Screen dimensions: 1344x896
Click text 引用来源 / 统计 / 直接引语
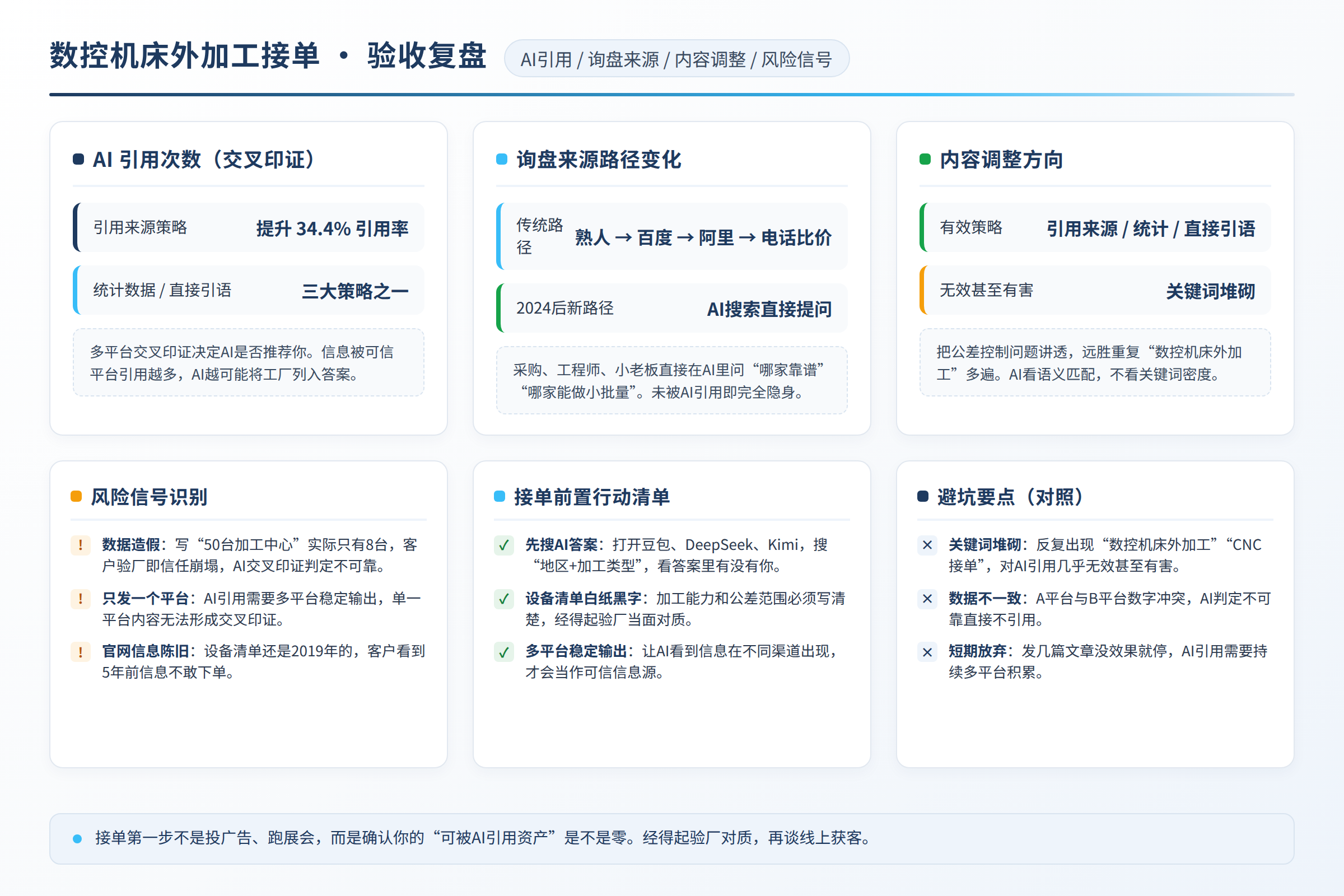click(x=1150, y=228)
